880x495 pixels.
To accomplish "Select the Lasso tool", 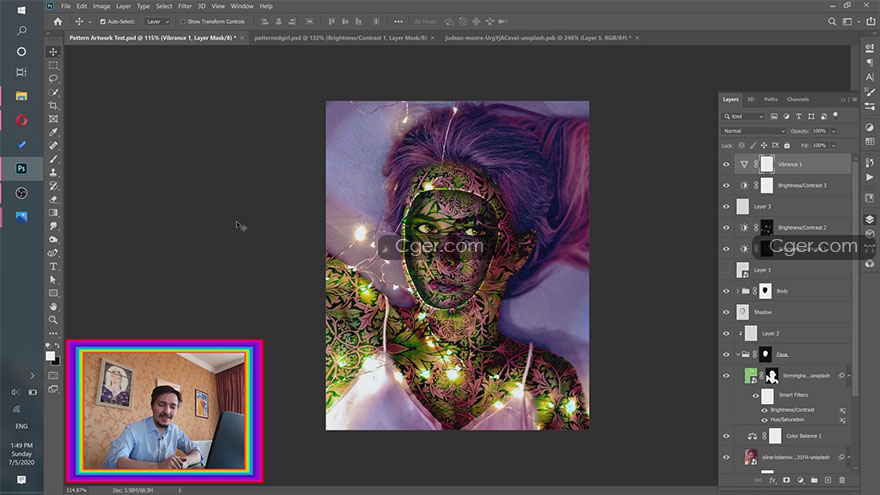I will pos(53,79).
